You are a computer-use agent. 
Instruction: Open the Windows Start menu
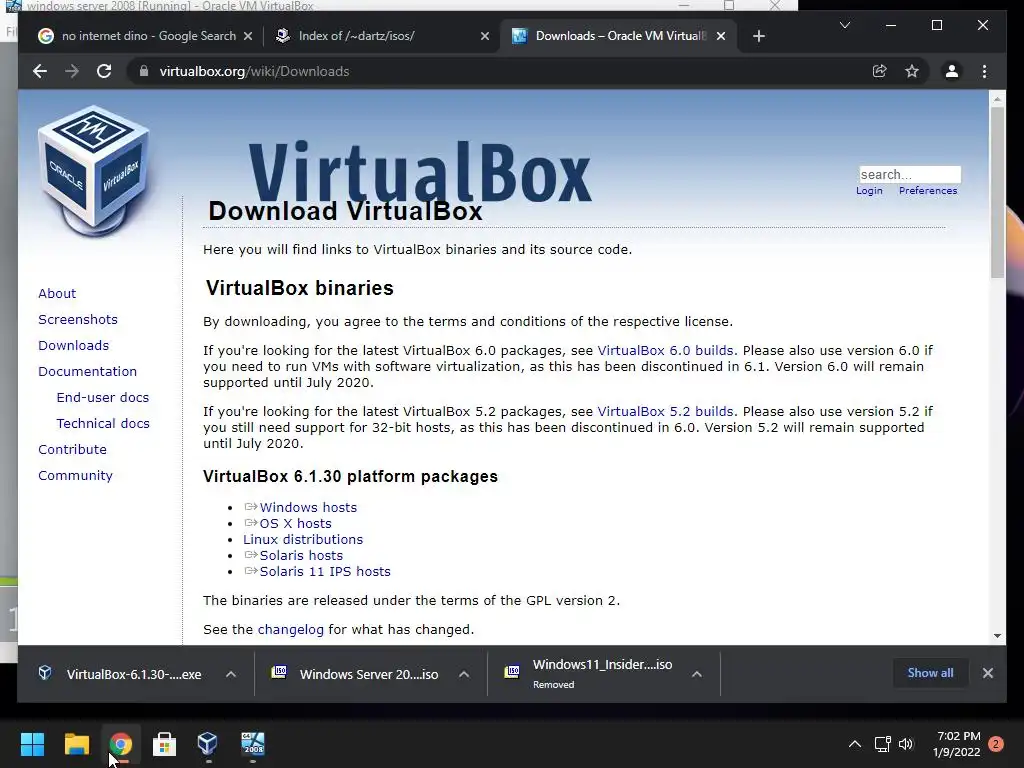32,744
